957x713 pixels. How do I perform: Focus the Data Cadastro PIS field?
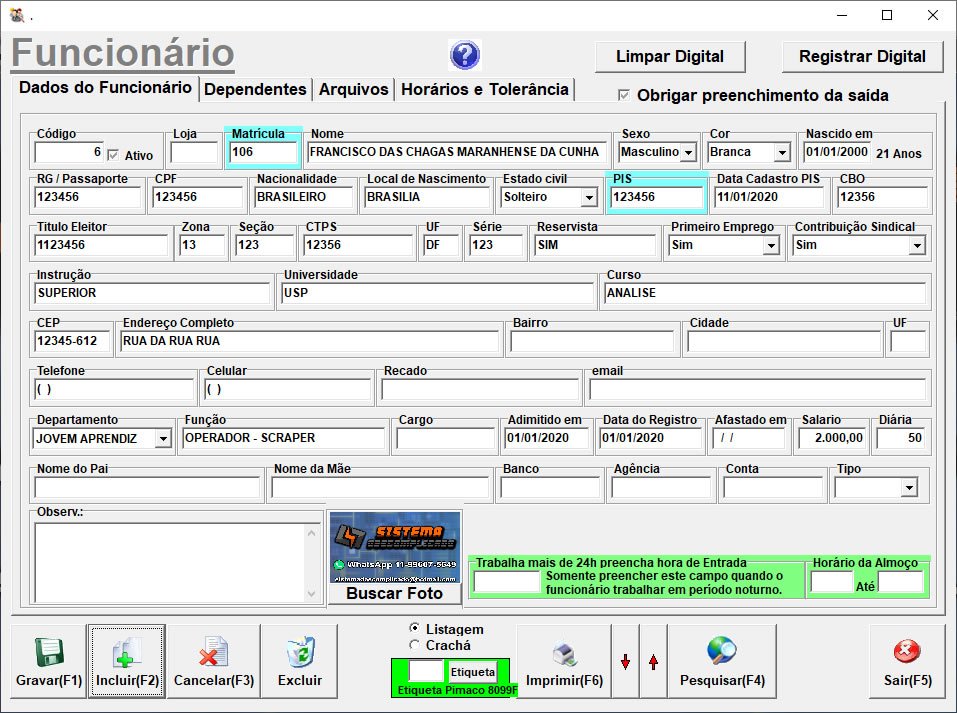[769, 197]
